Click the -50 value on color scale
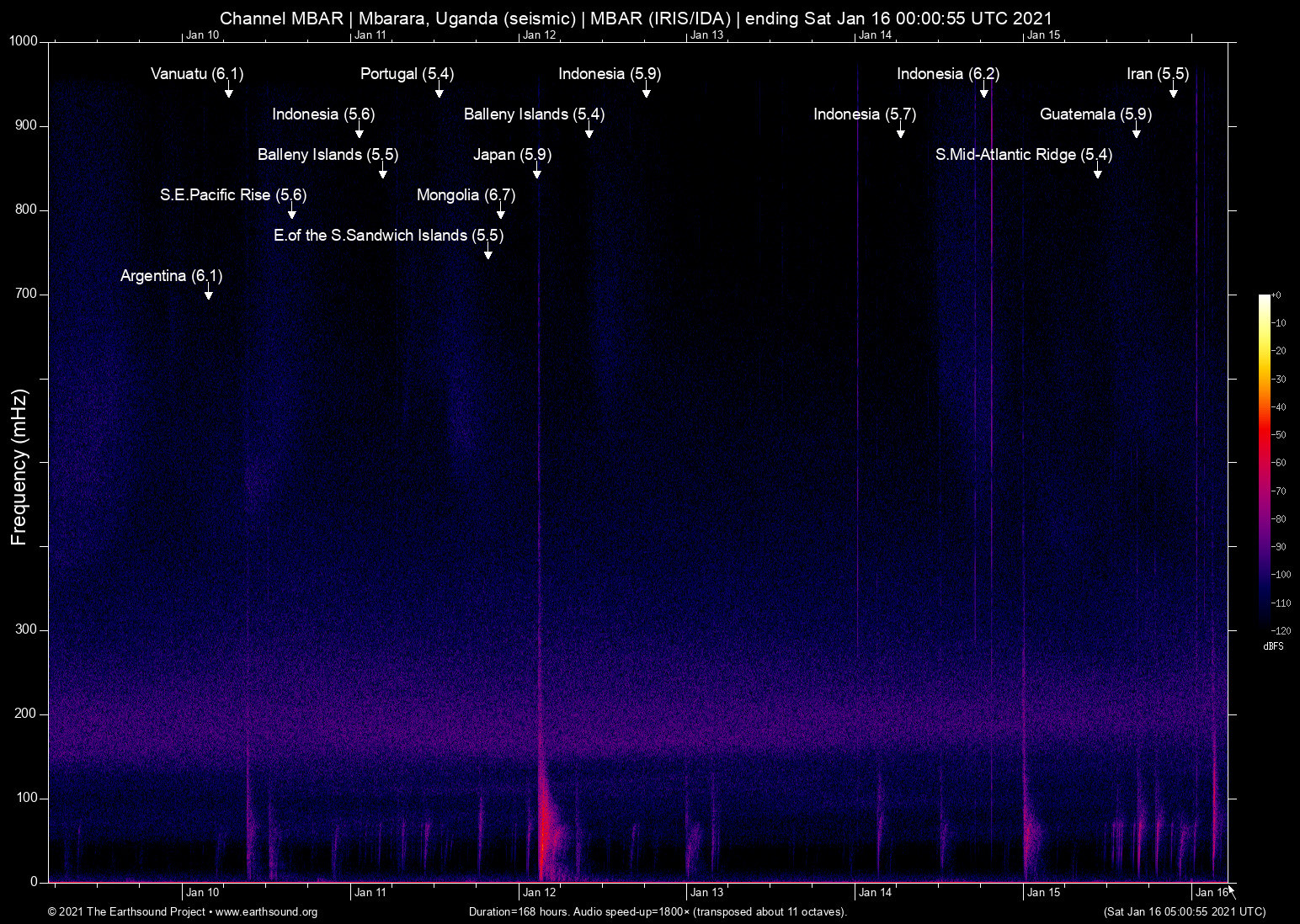Image resolution: width=1300 pixels, height=924 pixels. tap(1279, 435)
